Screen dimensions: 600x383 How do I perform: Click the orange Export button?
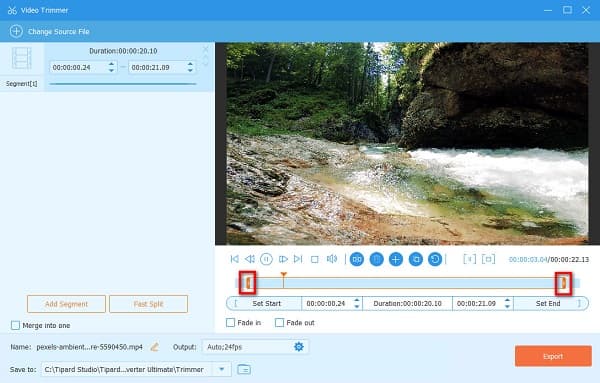[x=553, y=356]
